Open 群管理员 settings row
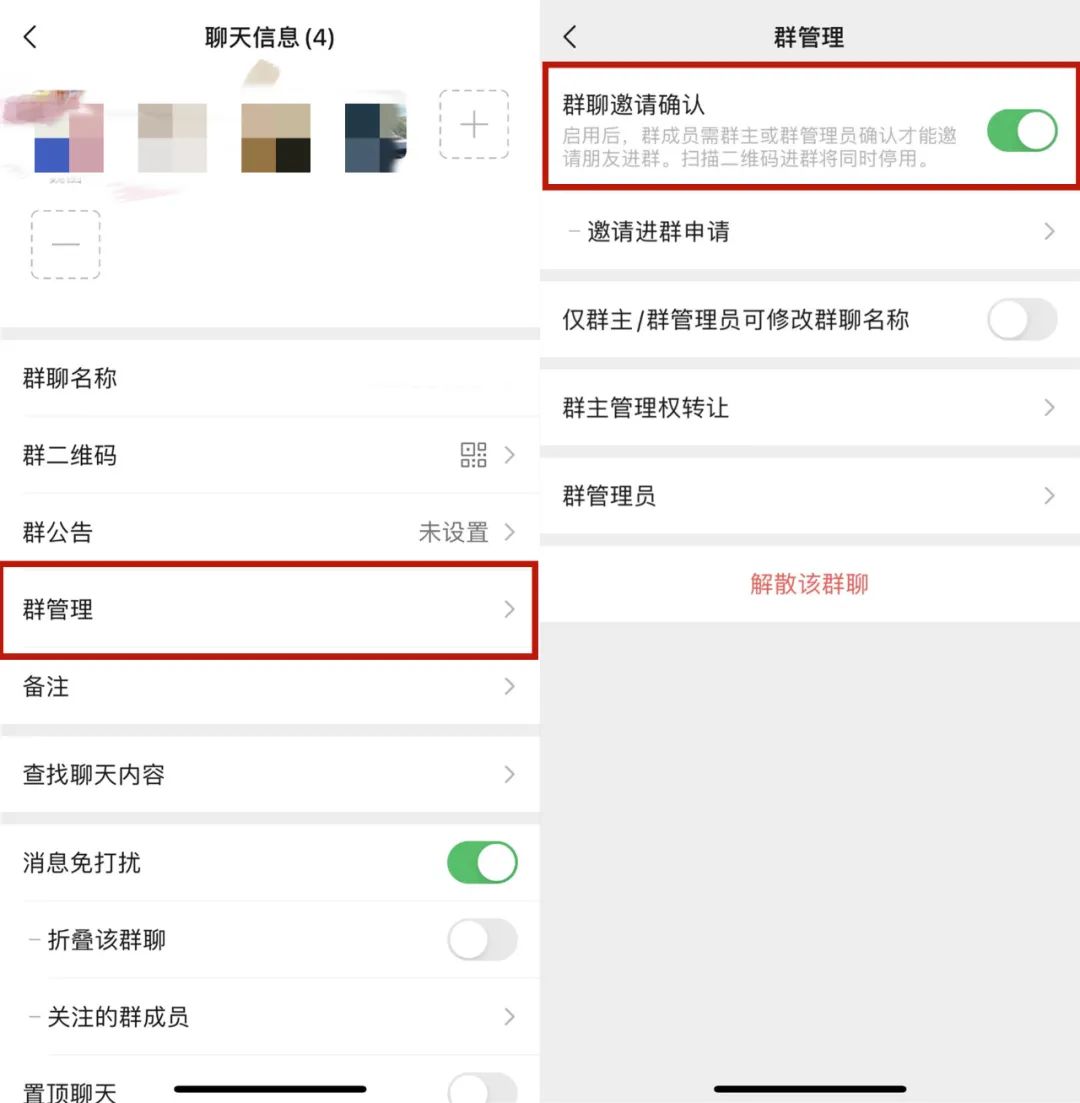Screen dimensions: 1080x1103 810,496
